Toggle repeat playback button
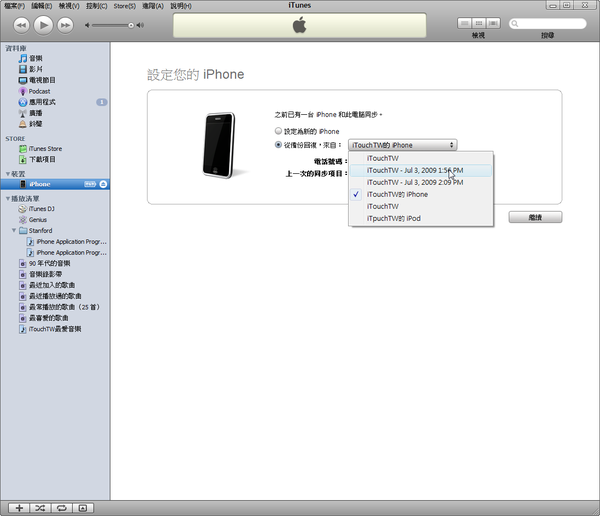The width and height of the screenshot is (600, 516). pos(62,508)
